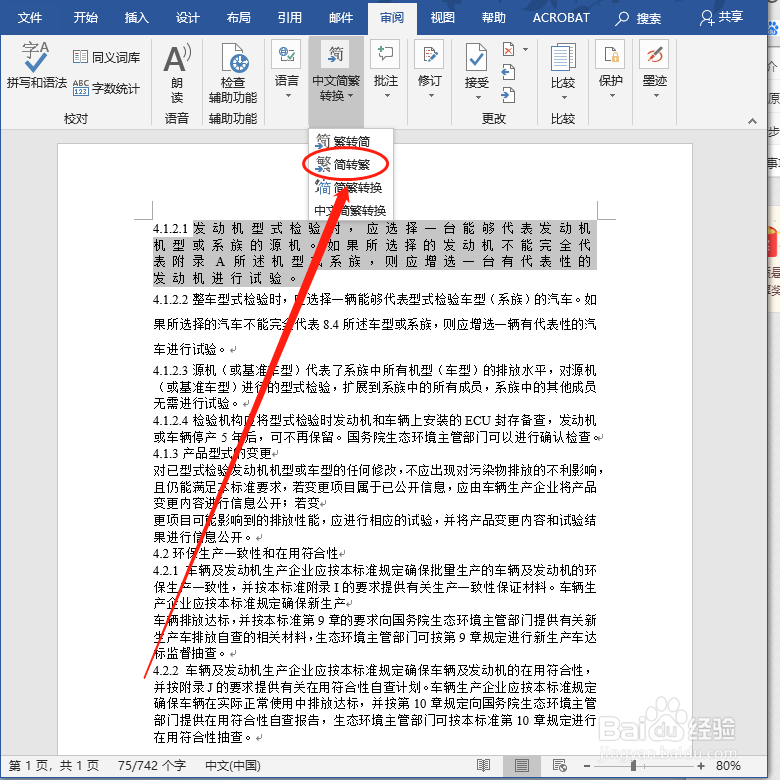Viewport: 780px width, 780px height.
Task: Click the 接受 changes icon
Action: coord(477,57)
